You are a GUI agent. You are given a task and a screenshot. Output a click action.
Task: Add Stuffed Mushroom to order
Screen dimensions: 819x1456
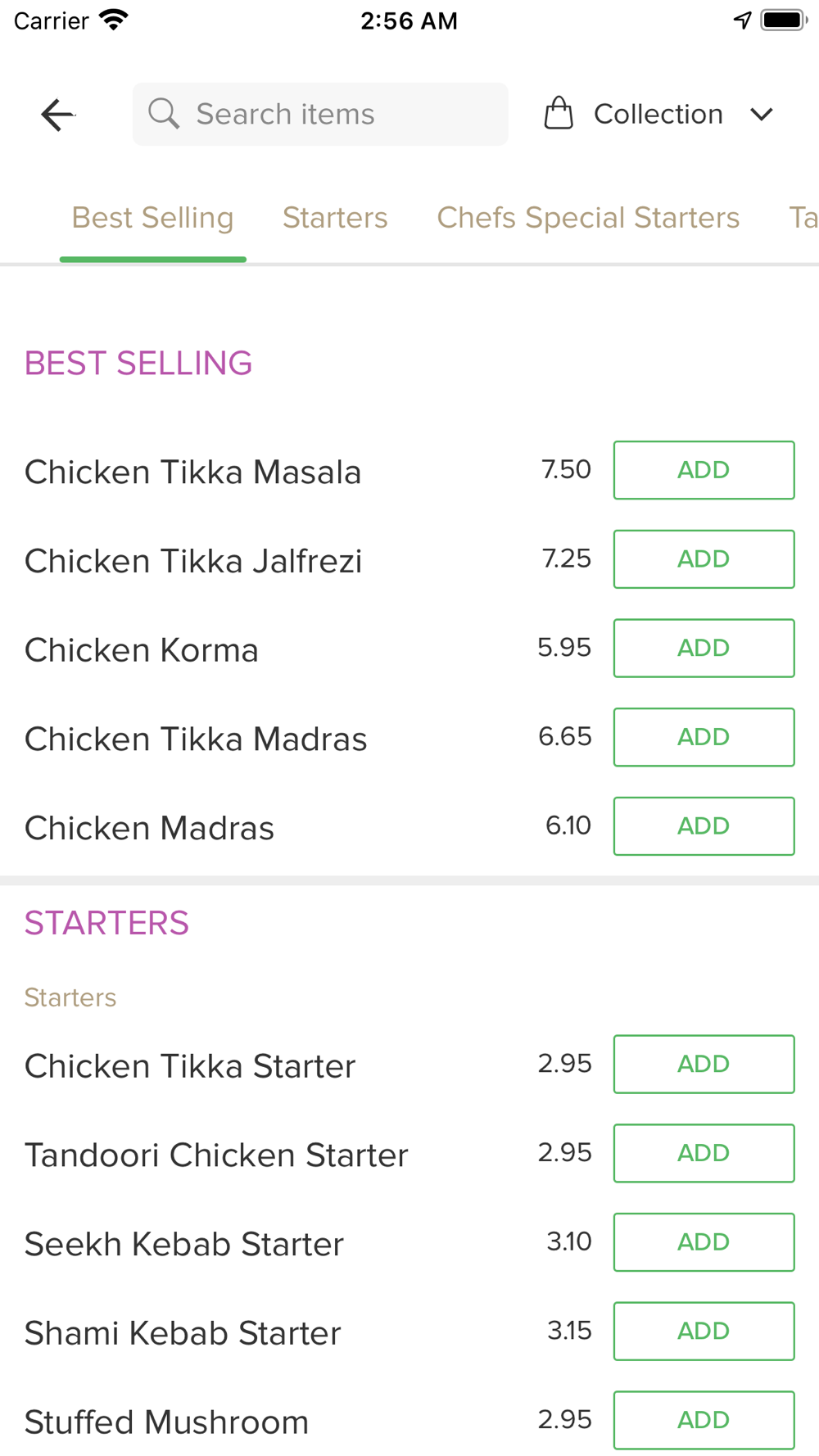point(704,1420)
